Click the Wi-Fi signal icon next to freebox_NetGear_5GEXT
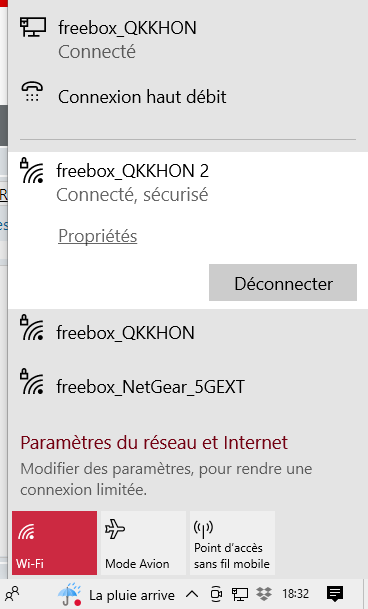 [x=32, y=382]
